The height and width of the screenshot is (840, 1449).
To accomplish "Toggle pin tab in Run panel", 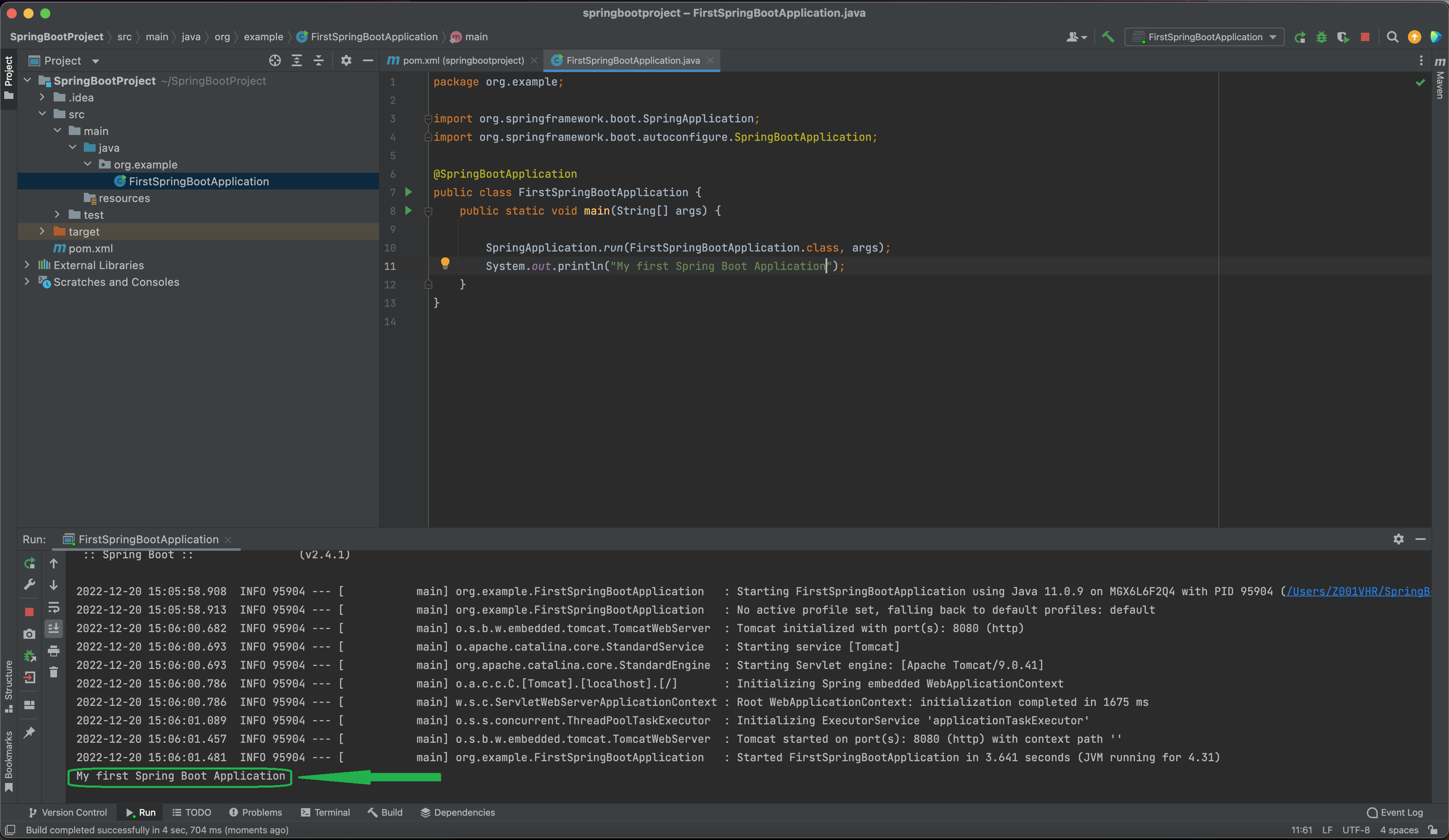I will pos(29,732).
